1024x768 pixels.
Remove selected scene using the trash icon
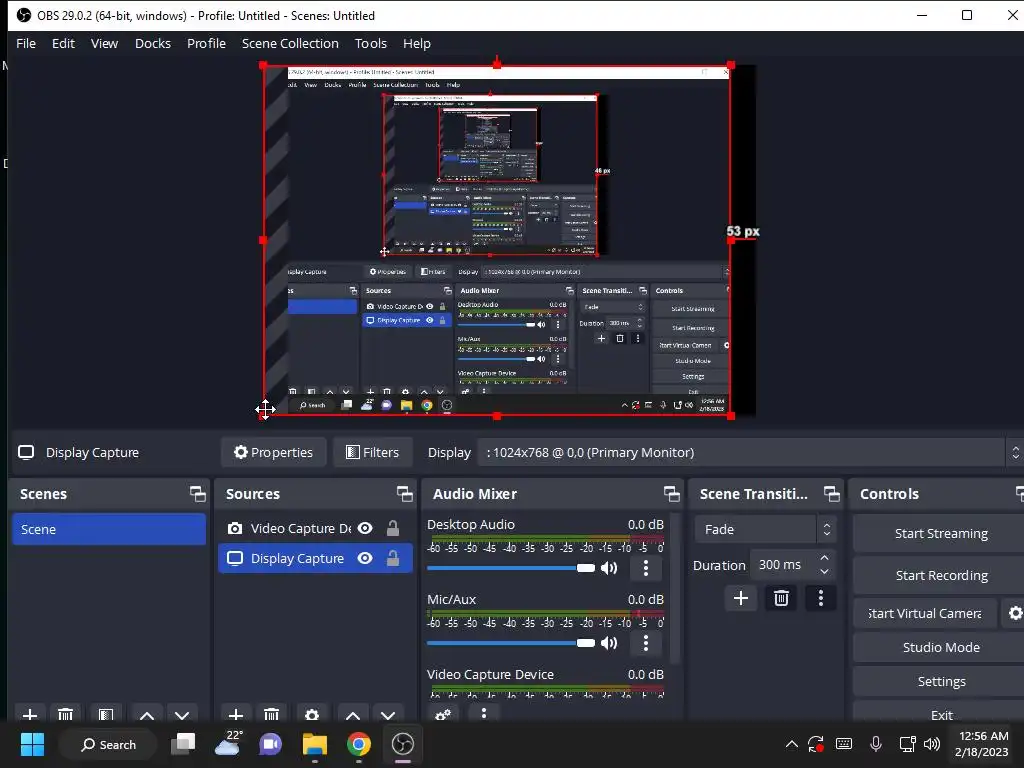click(x=65, y=714)
